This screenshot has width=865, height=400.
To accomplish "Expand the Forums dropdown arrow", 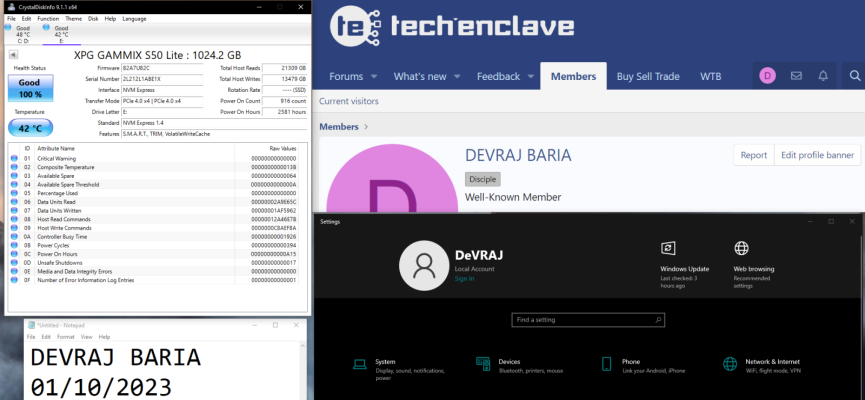I will tap(374, 77).
